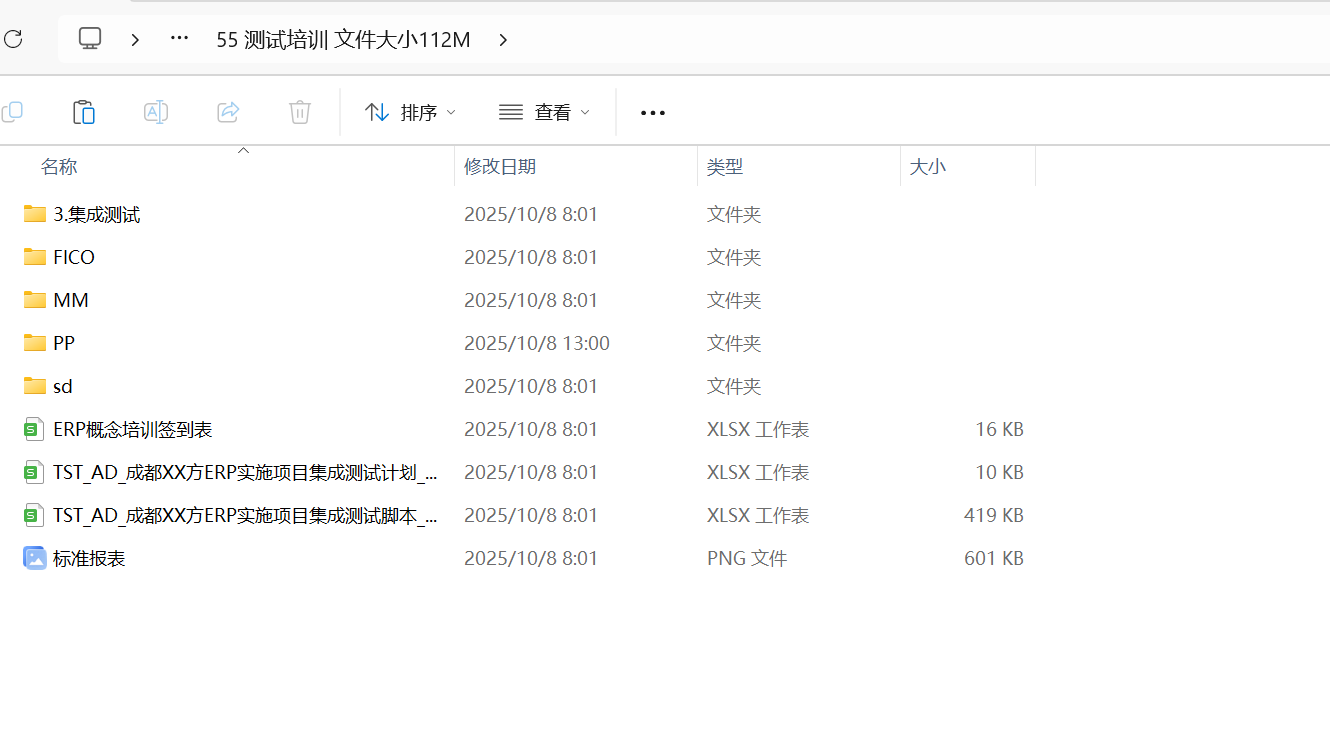The width and height of the screenshot is (1330, 734).
Task: Expand chevron after 文件大小112M breadcrumb
Action: coord(503,39)
